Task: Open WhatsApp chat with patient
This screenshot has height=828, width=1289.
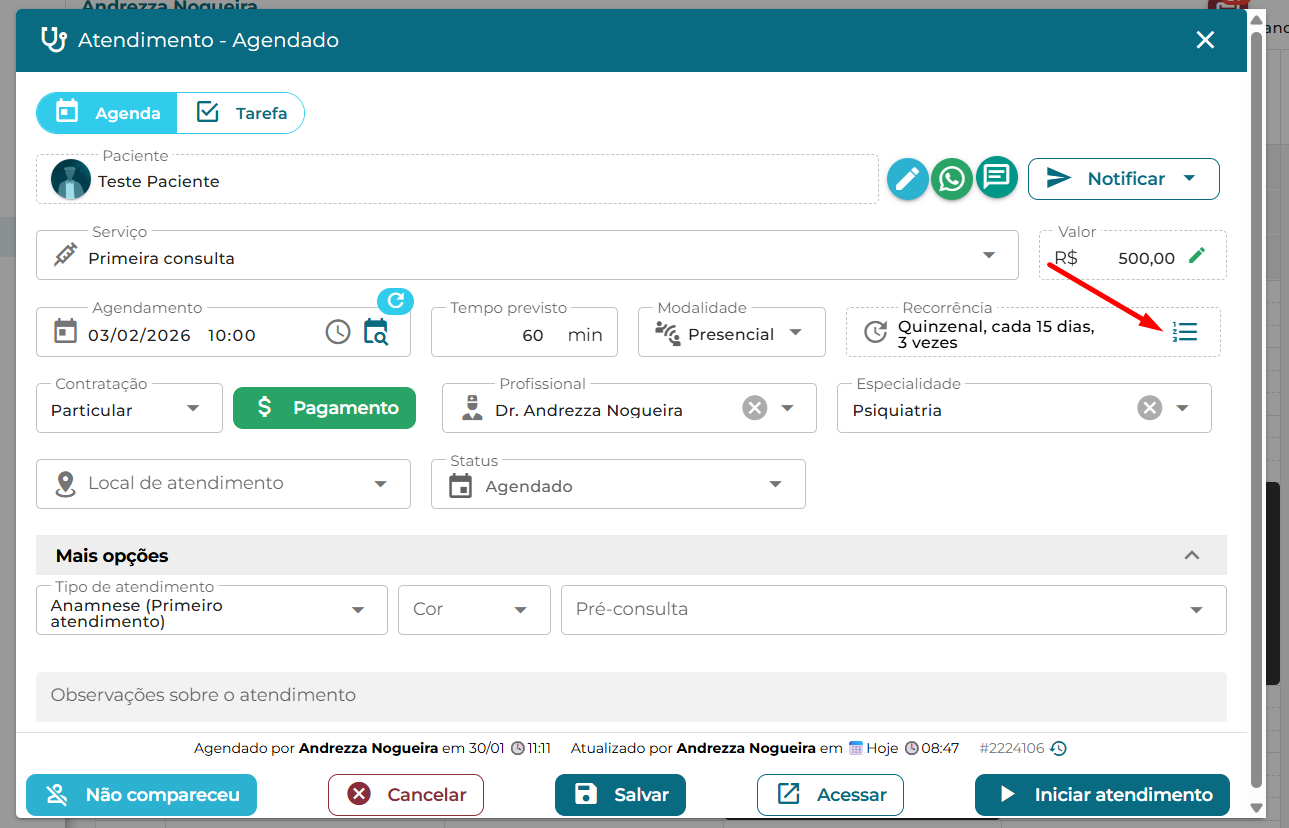Action: click(x=952, y=179)
